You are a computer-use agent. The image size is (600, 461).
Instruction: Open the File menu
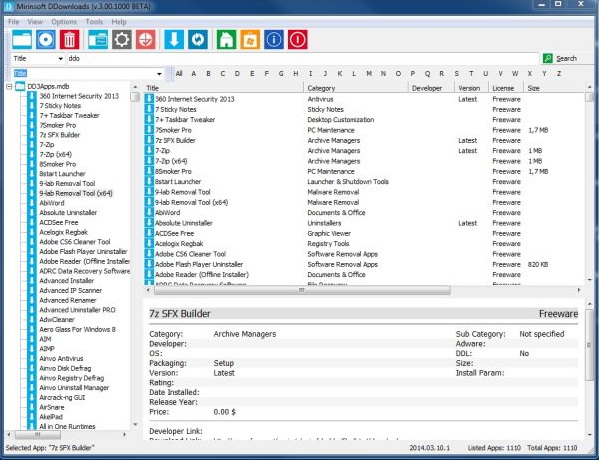pos(13,22)
